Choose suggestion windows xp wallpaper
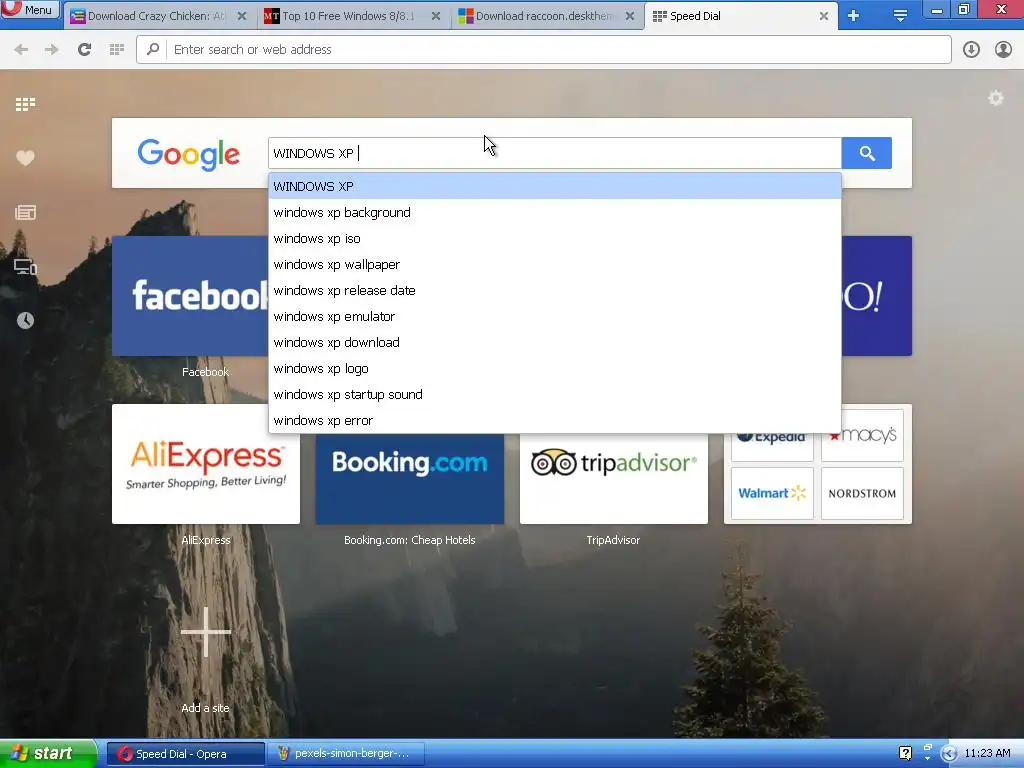This screenshot has width=1024, height=768. coord(554,264)
